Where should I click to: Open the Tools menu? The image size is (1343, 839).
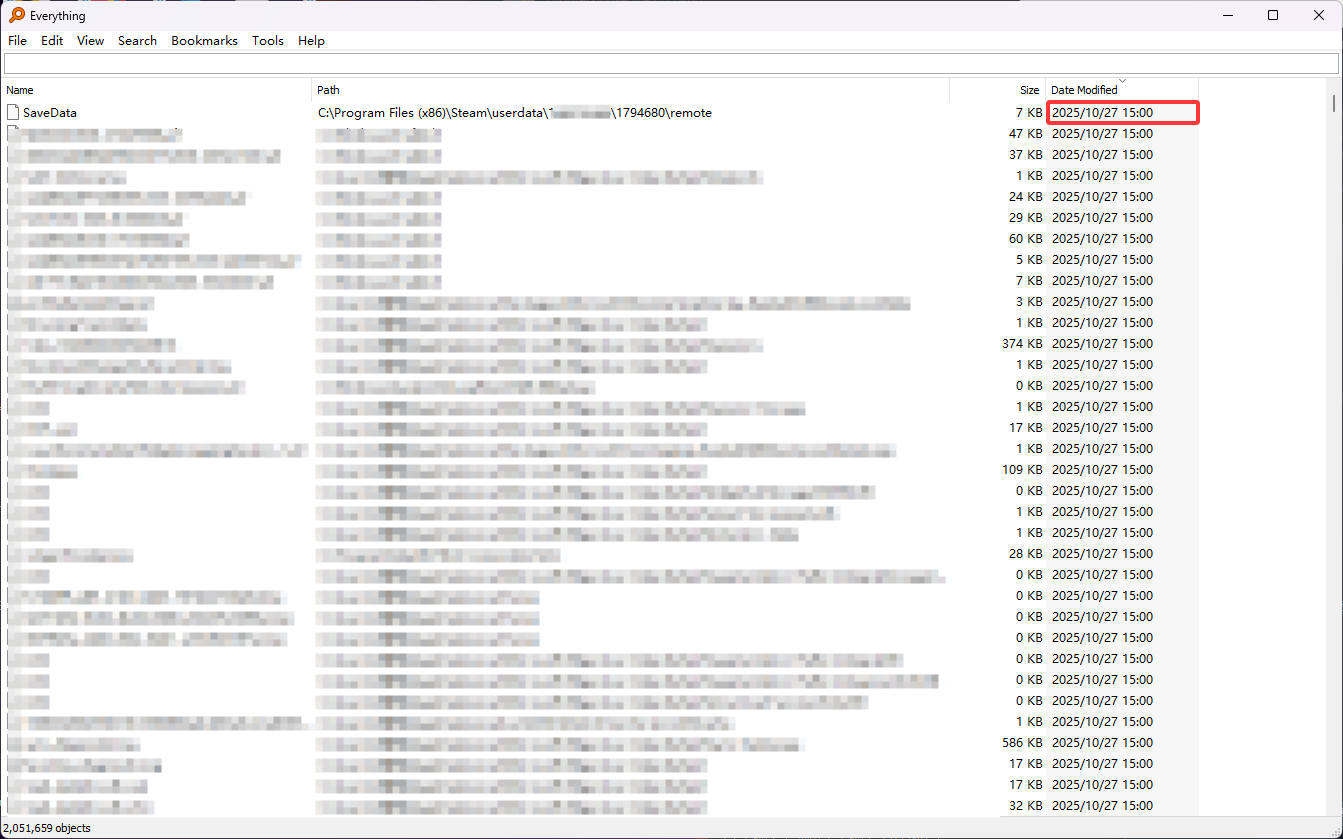click(268, 41)
